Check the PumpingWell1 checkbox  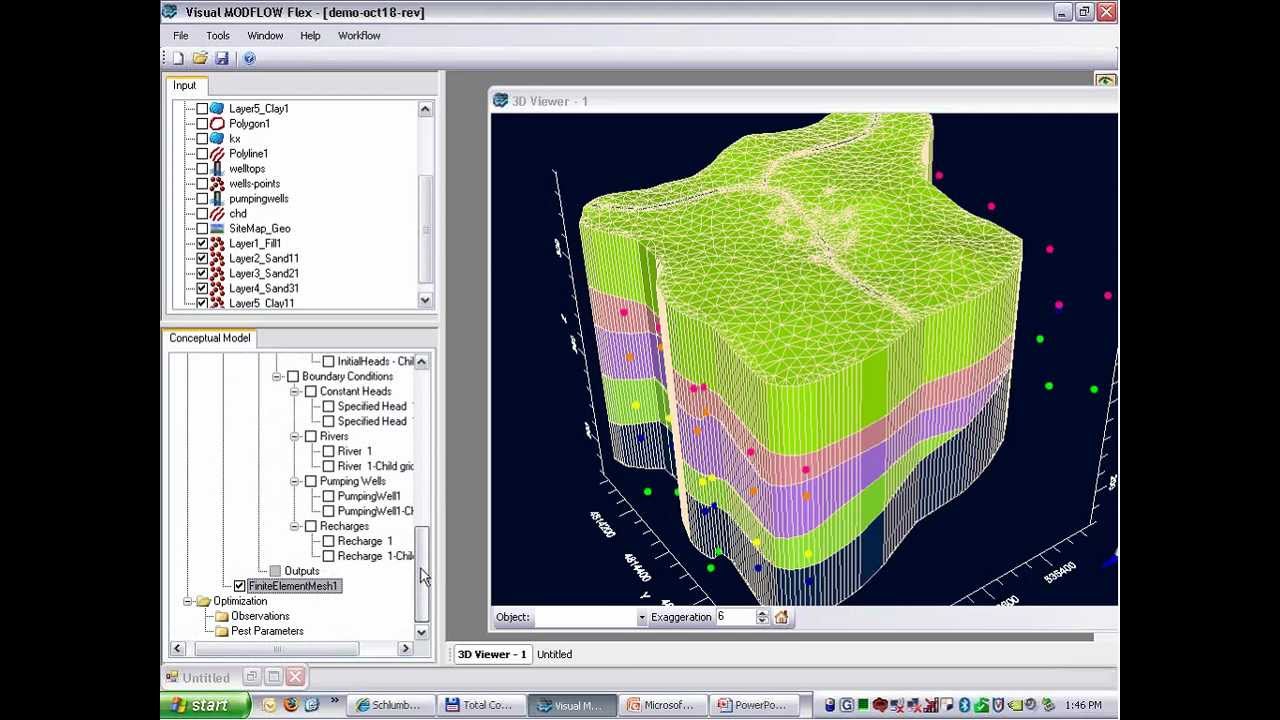click(328, 497)
